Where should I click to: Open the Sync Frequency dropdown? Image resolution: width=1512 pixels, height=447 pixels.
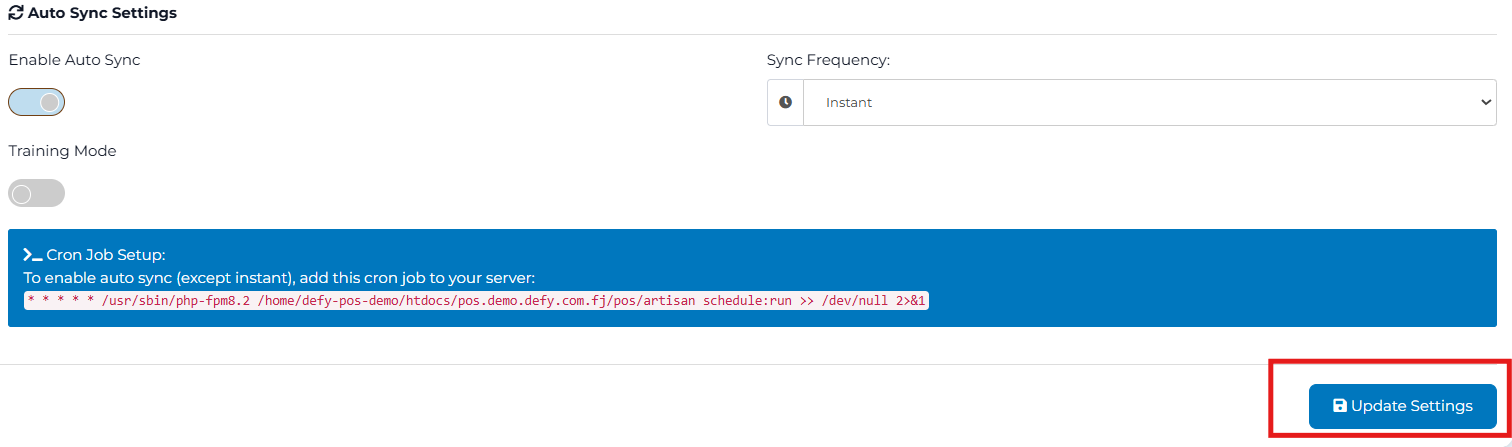[x=1148, y=102]
